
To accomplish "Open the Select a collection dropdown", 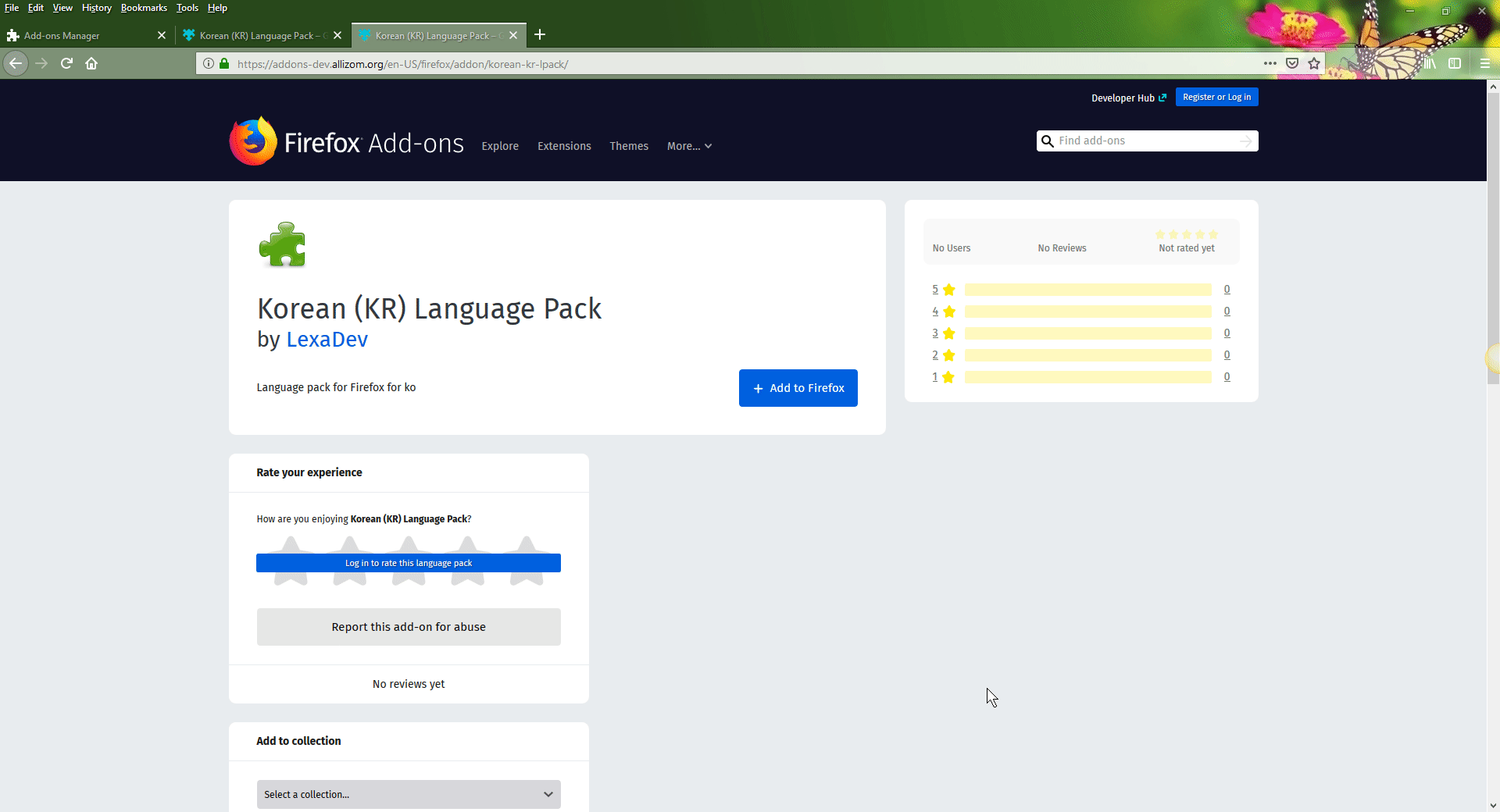I will [409, 794].
